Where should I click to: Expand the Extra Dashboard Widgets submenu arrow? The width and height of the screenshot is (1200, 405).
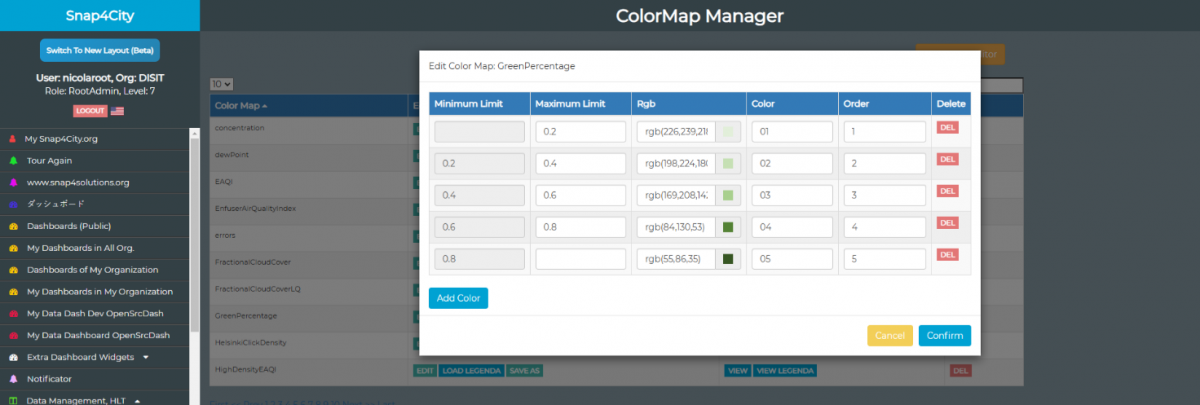click(x=146, y=357)
